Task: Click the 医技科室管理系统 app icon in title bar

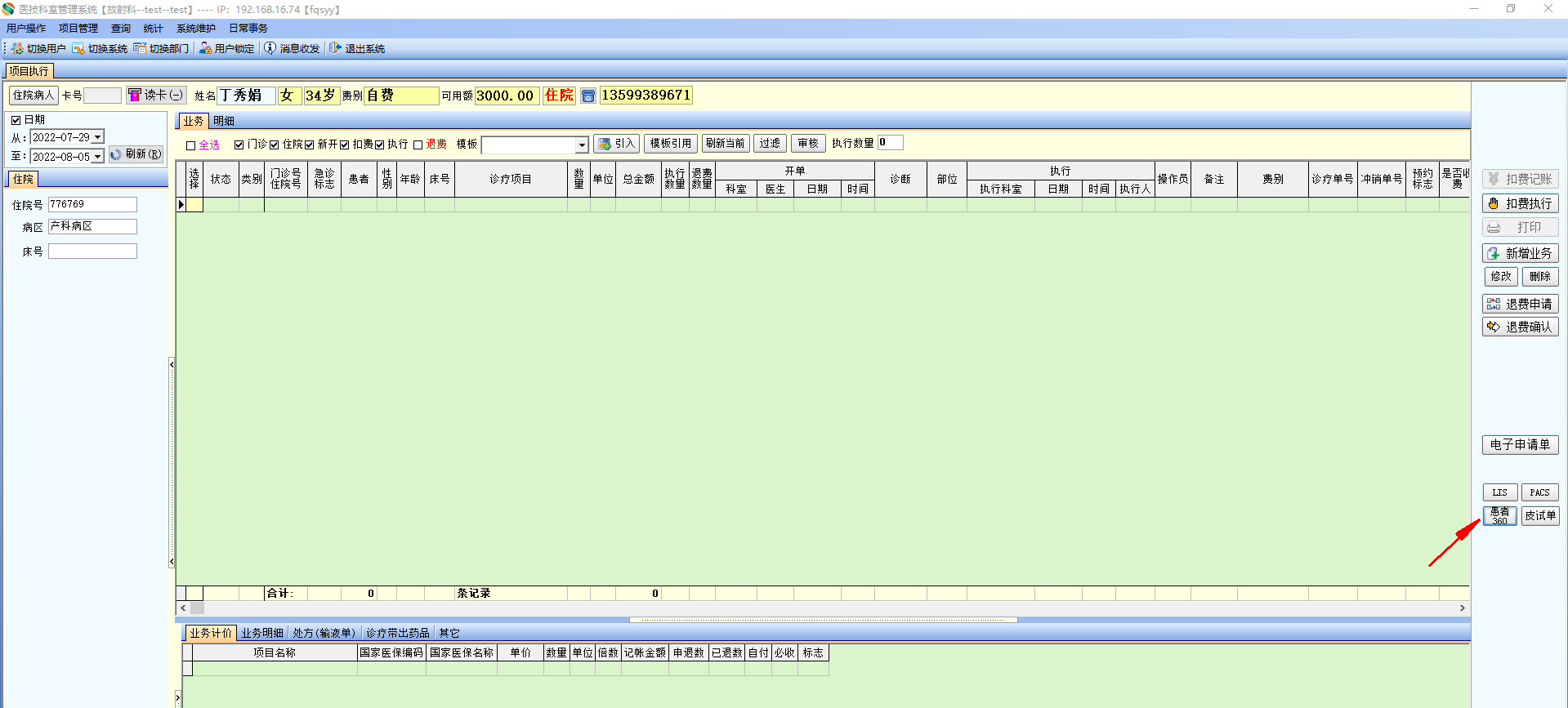Action: coord(8,9)
